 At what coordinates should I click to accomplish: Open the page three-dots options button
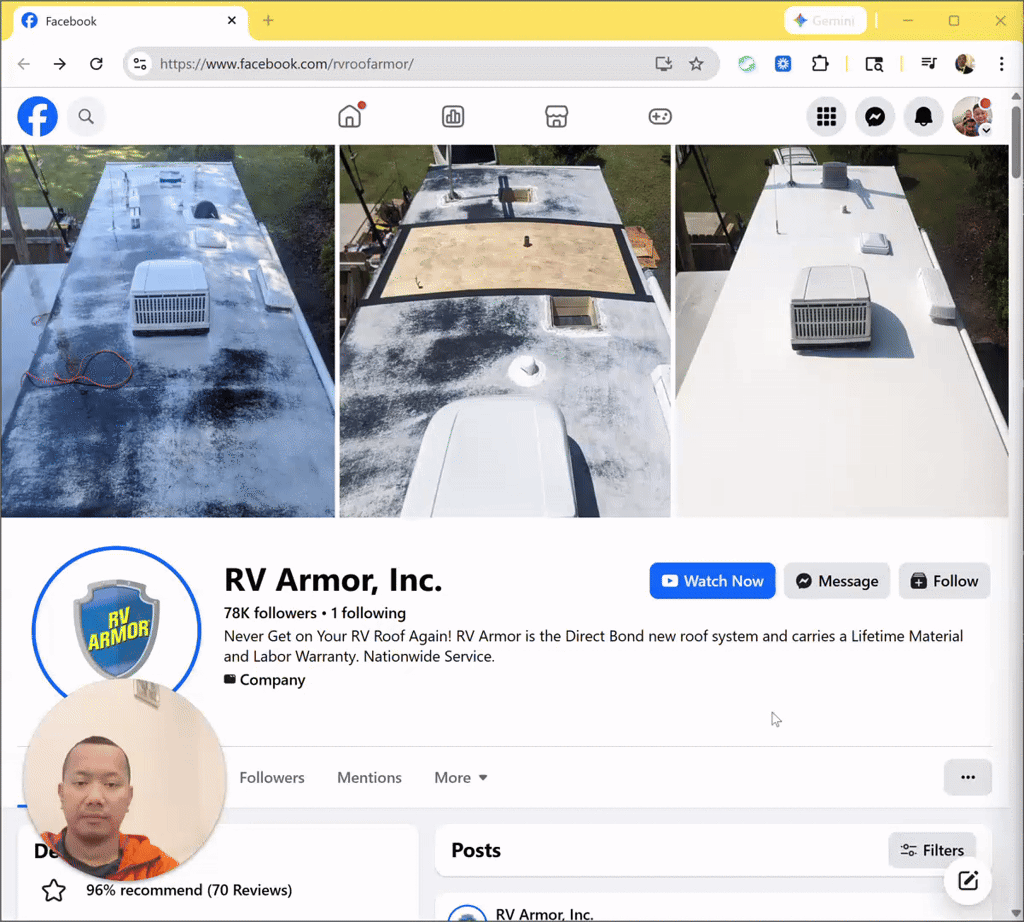[967, 777]
